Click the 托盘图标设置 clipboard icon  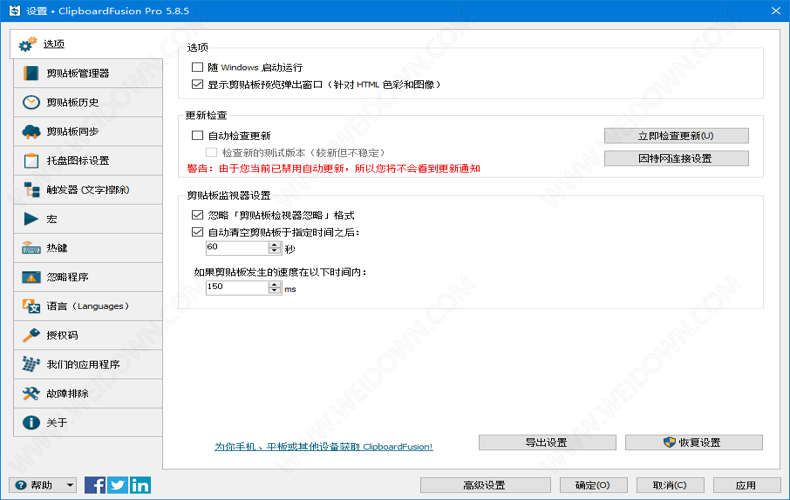point(31,161)
